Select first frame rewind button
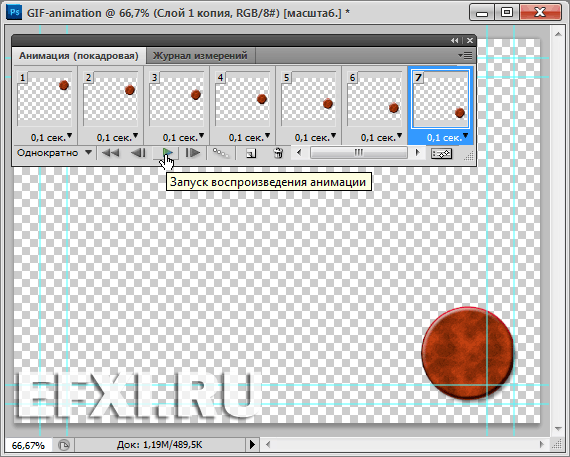 click(111, 153)
